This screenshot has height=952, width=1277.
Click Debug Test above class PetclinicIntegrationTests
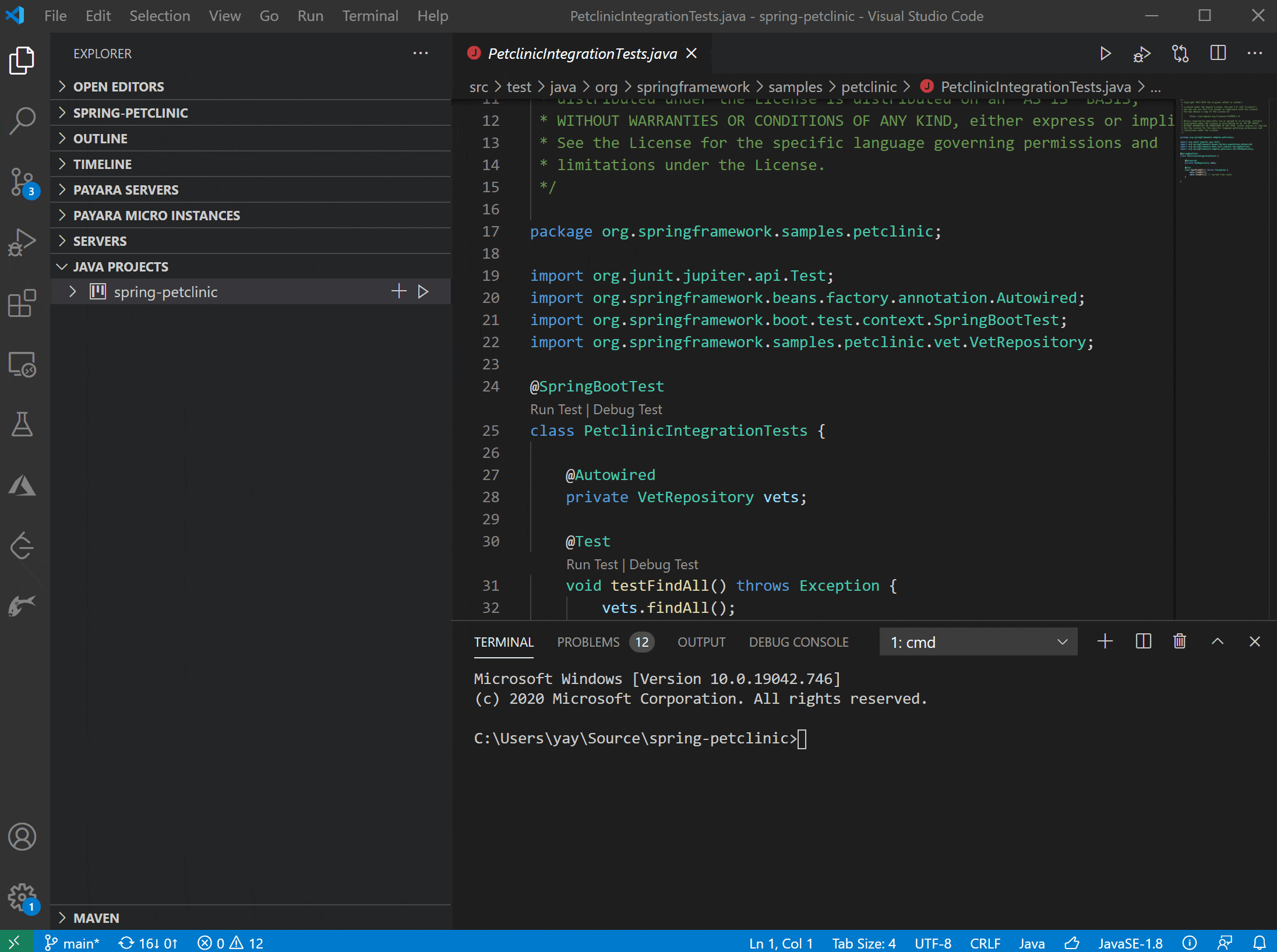[x=627, y=410]
